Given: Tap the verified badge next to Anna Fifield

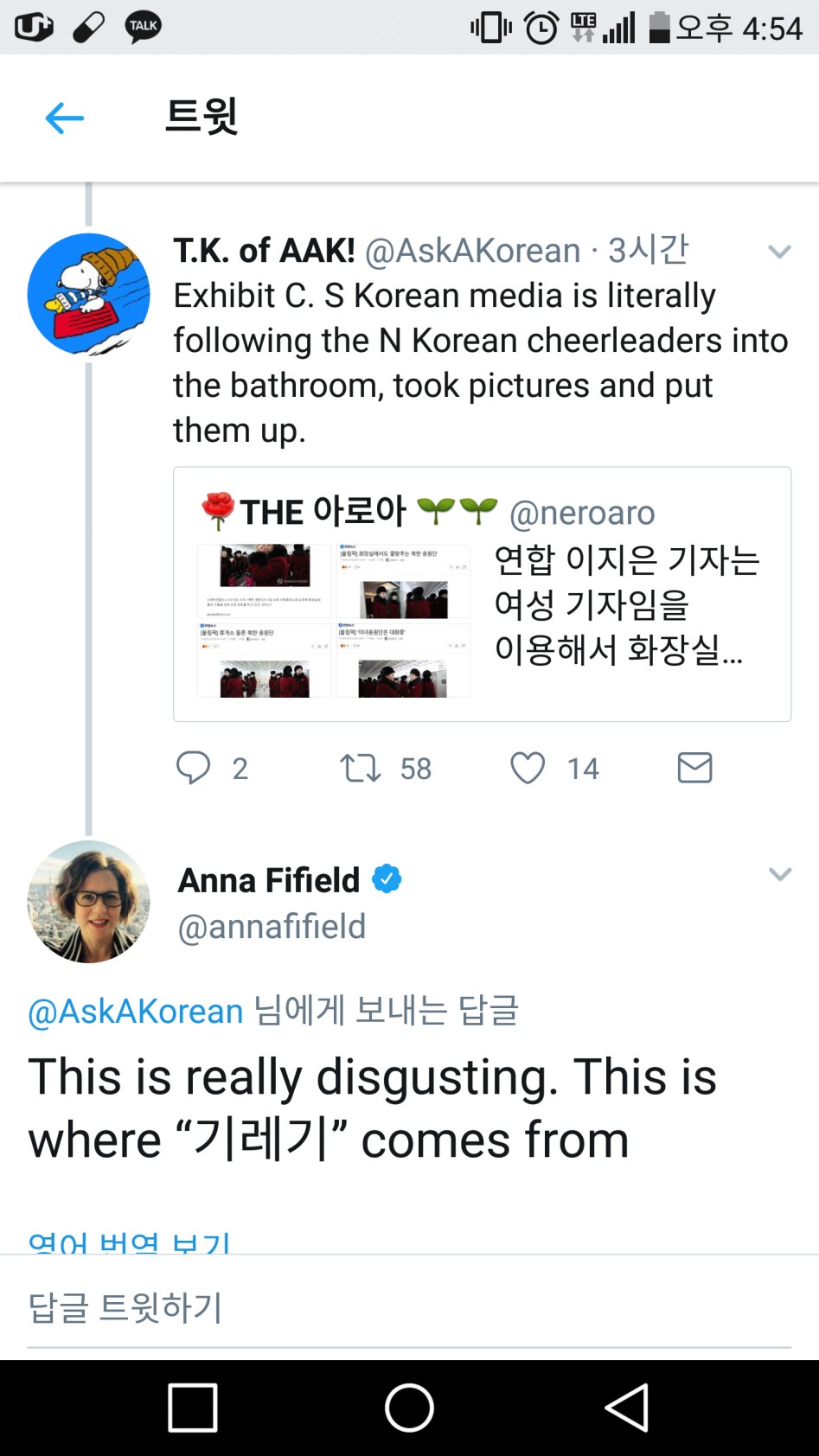Looking at the screenshot, I should (385, 878).
